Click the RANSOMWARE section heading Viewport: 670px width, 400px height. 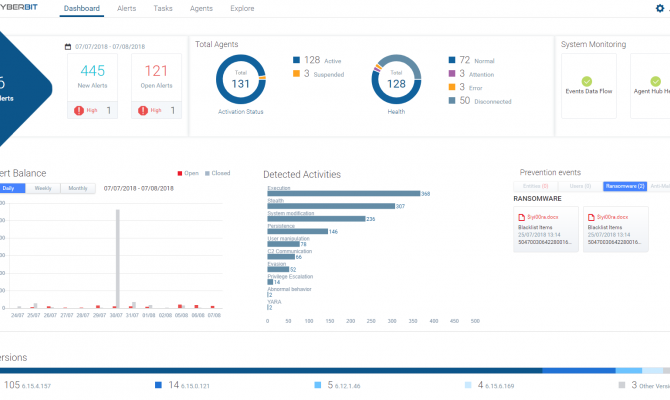[538, 199]
